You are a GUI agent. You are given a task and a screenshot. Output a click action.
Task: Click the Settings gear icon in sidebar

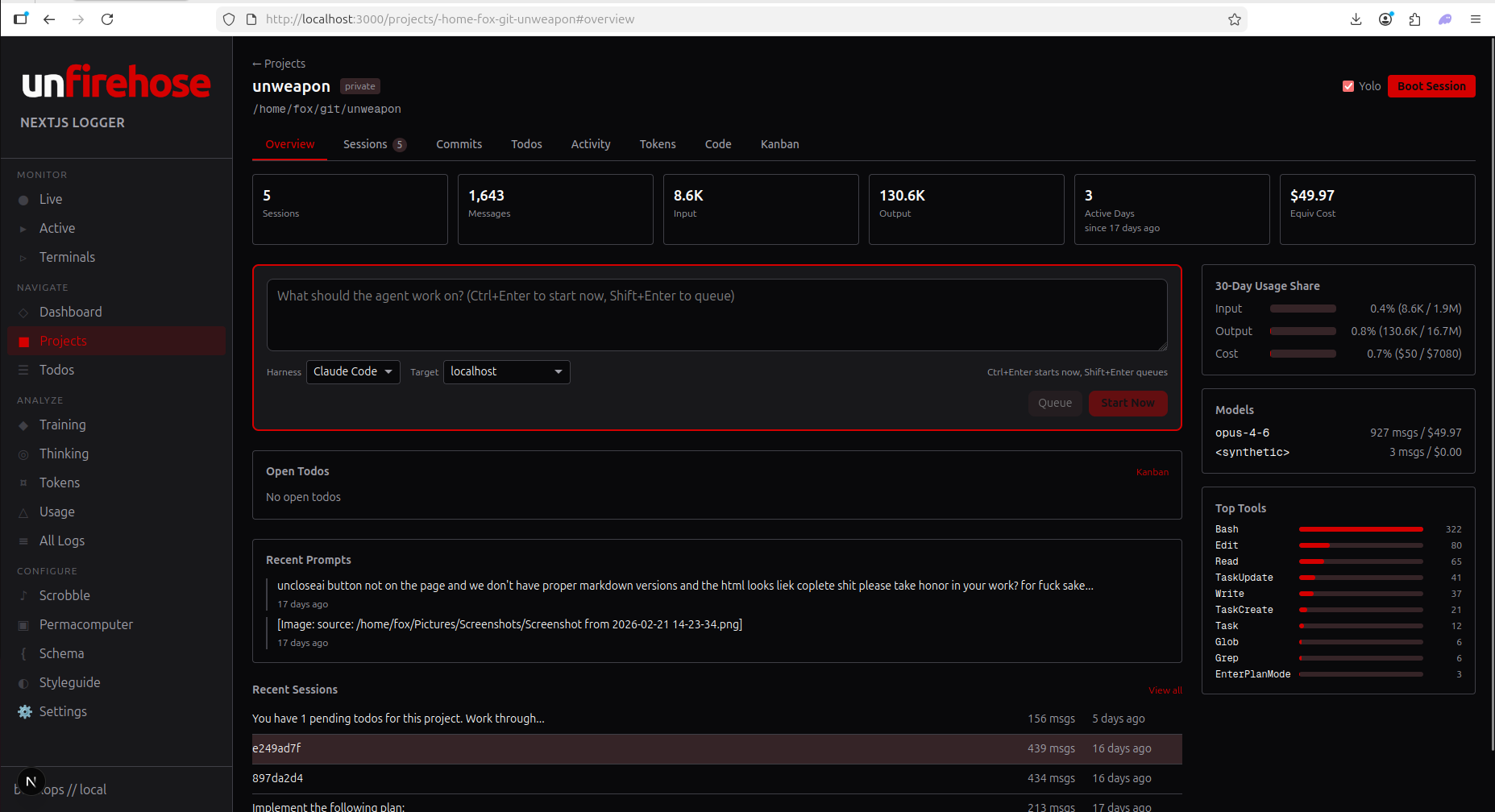(x=24, y=711)
